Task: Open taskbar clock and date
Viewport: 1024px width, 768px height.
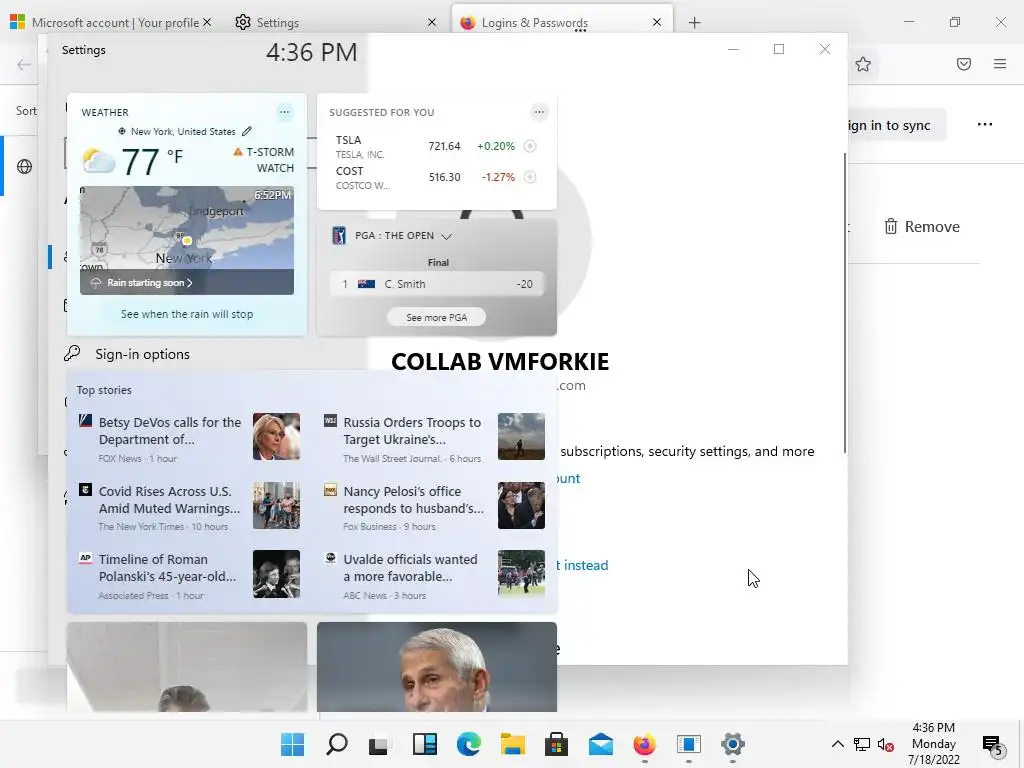Action: [x=933, y=744]
